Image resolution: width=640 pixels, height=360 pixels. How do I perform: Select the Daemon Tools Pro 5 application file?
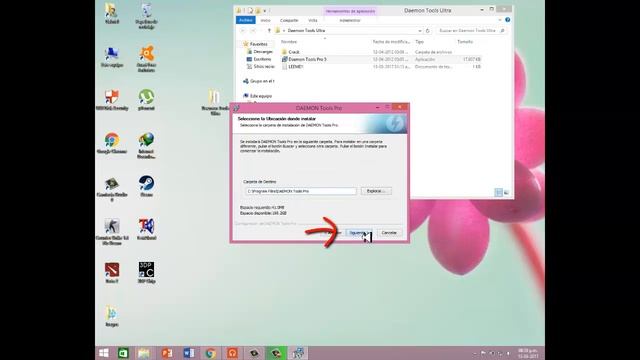click(307, 59)
